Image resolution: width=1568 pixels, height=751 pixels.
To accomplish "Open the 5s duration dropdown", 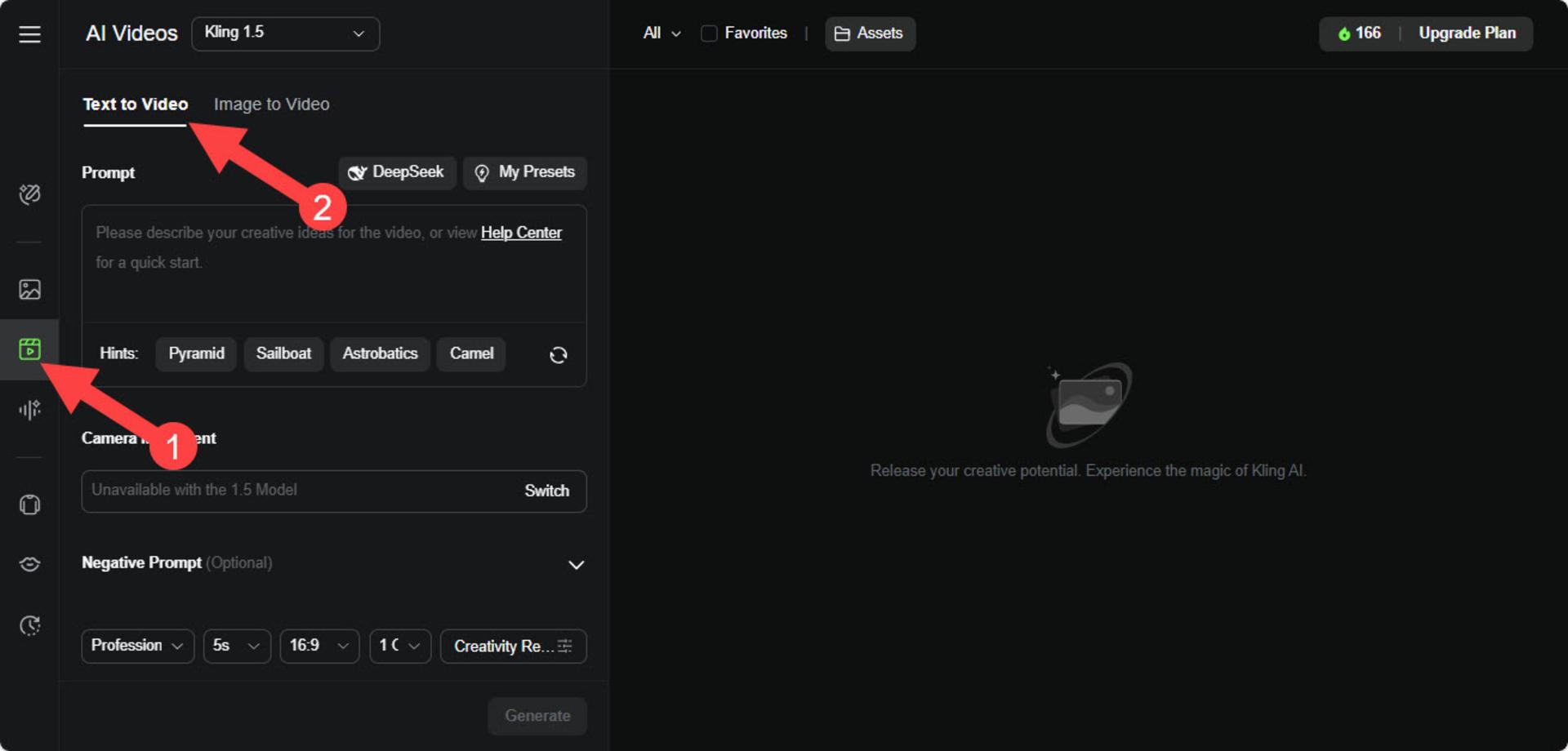I will (237, 646).
